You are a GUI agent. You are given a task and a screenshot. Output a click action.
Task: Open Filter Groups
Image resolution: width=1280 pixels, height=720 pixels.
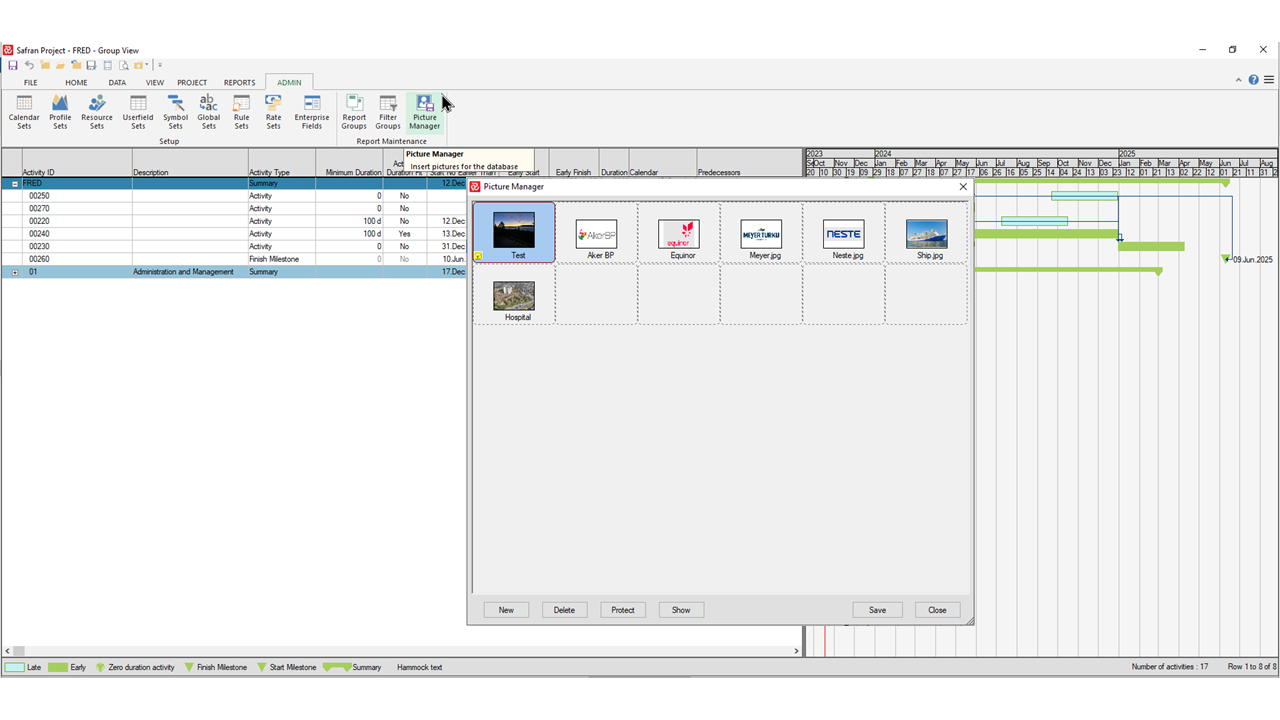coord(388,112)
